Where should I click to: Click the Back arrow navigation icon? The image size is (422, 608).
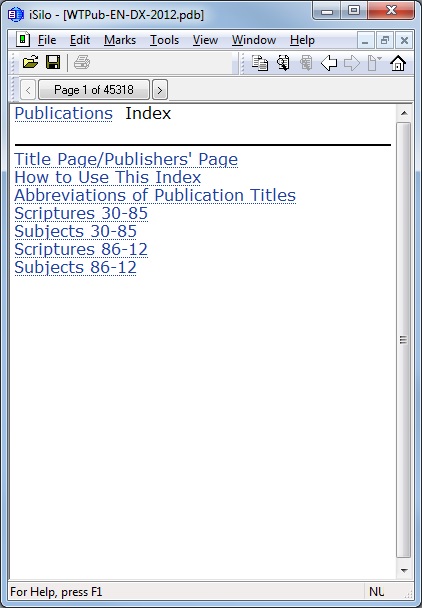pyautogui.click(x=329, y=63)
